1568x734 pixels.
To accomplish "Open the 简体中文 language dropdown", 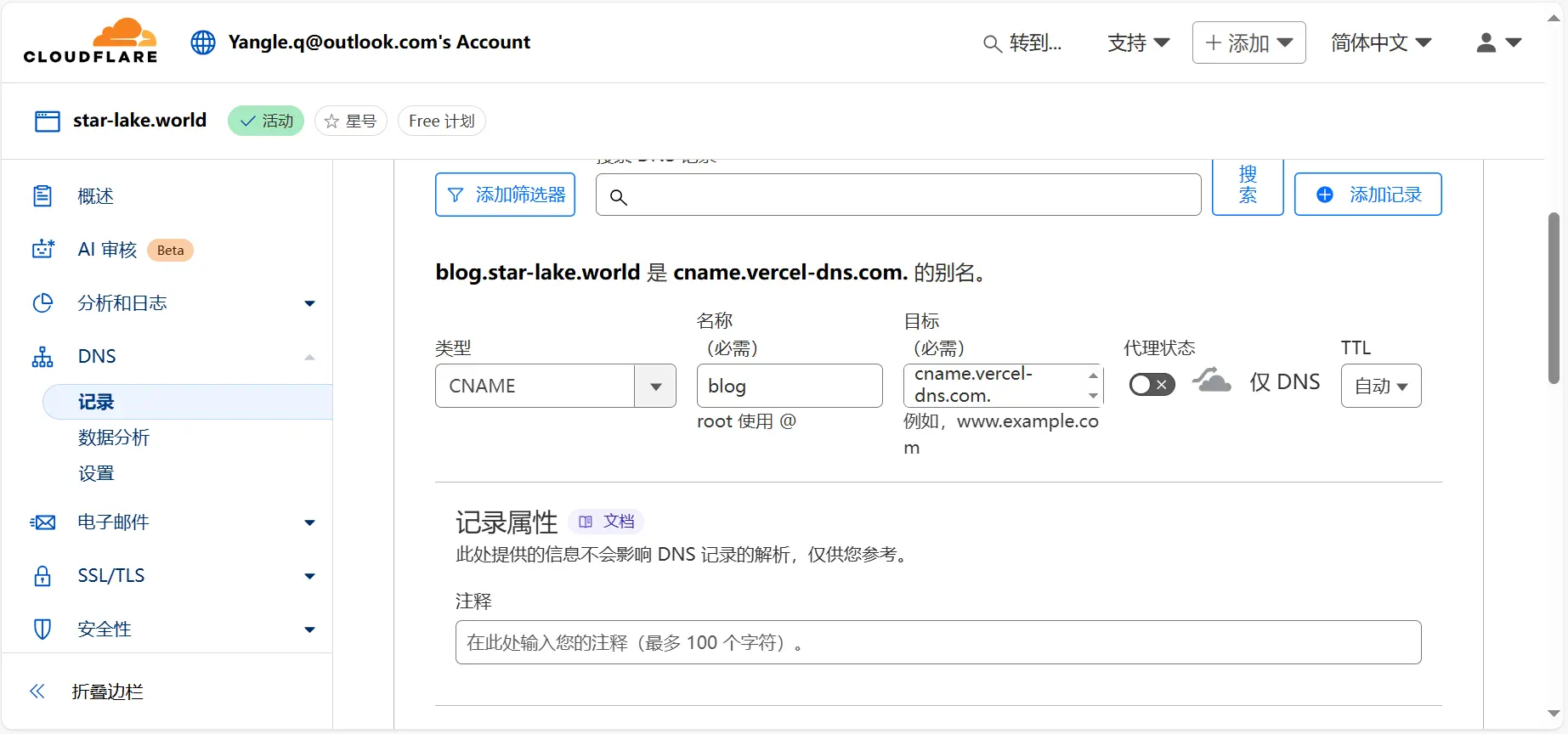I will (x=1381, y=42).
